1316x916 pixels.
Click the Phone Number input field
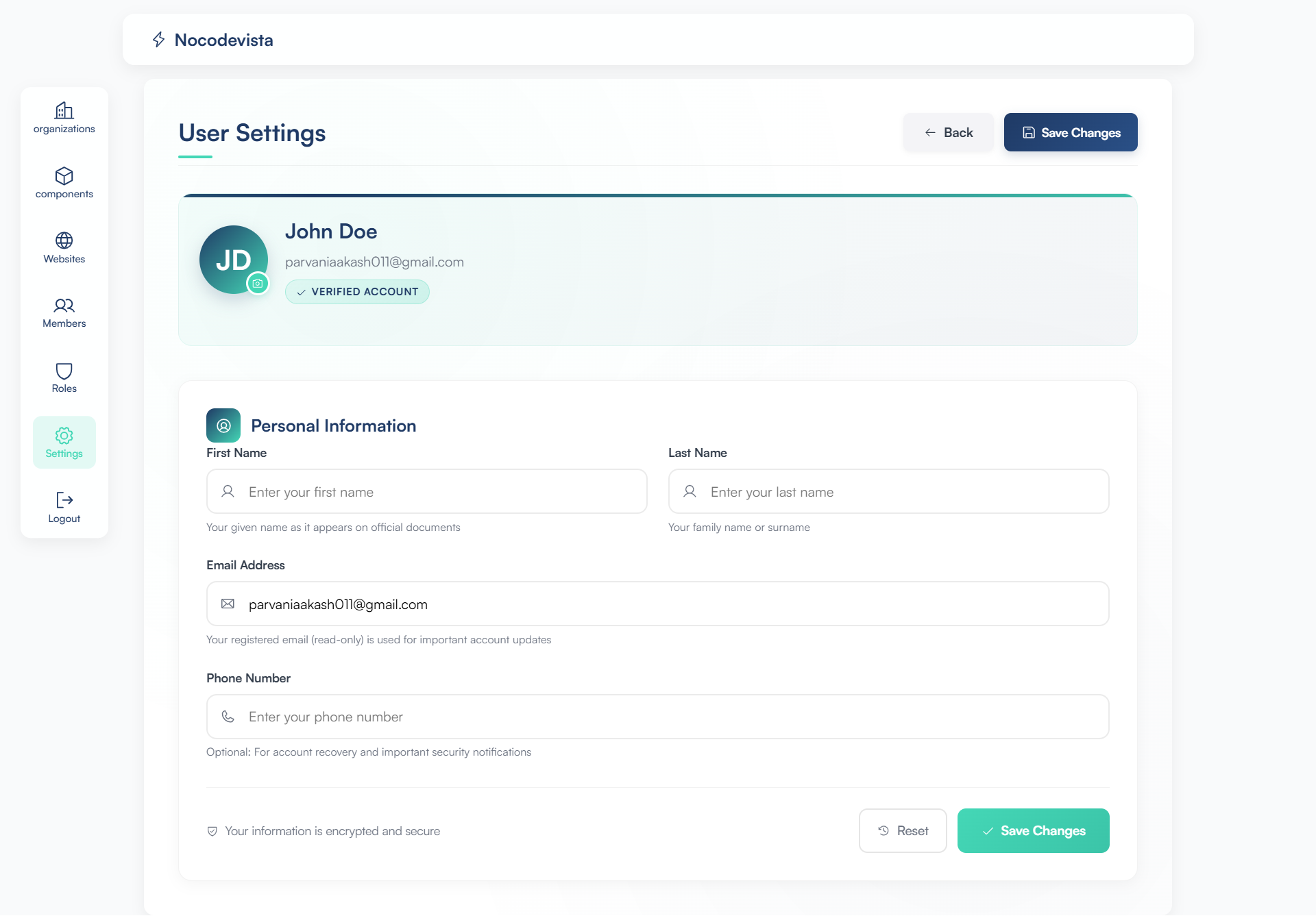click(658, 717)
